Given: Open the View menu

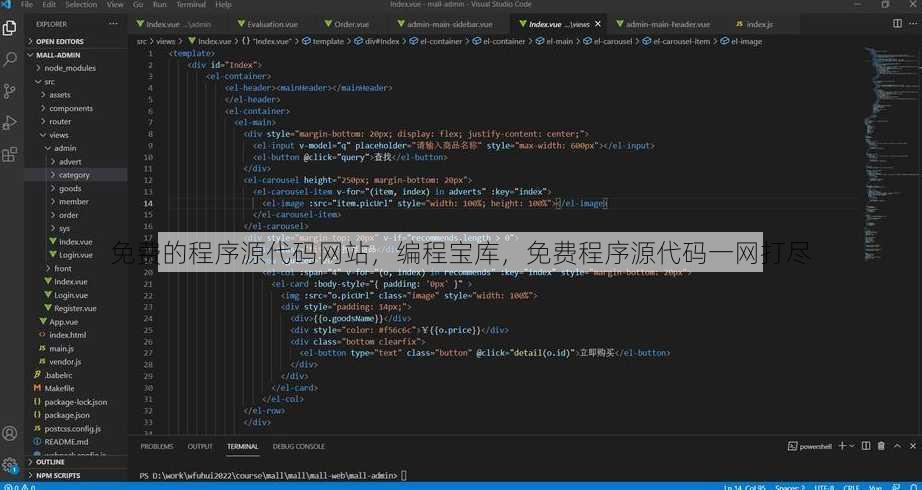Looking at the screenshot, I should 115,4.
